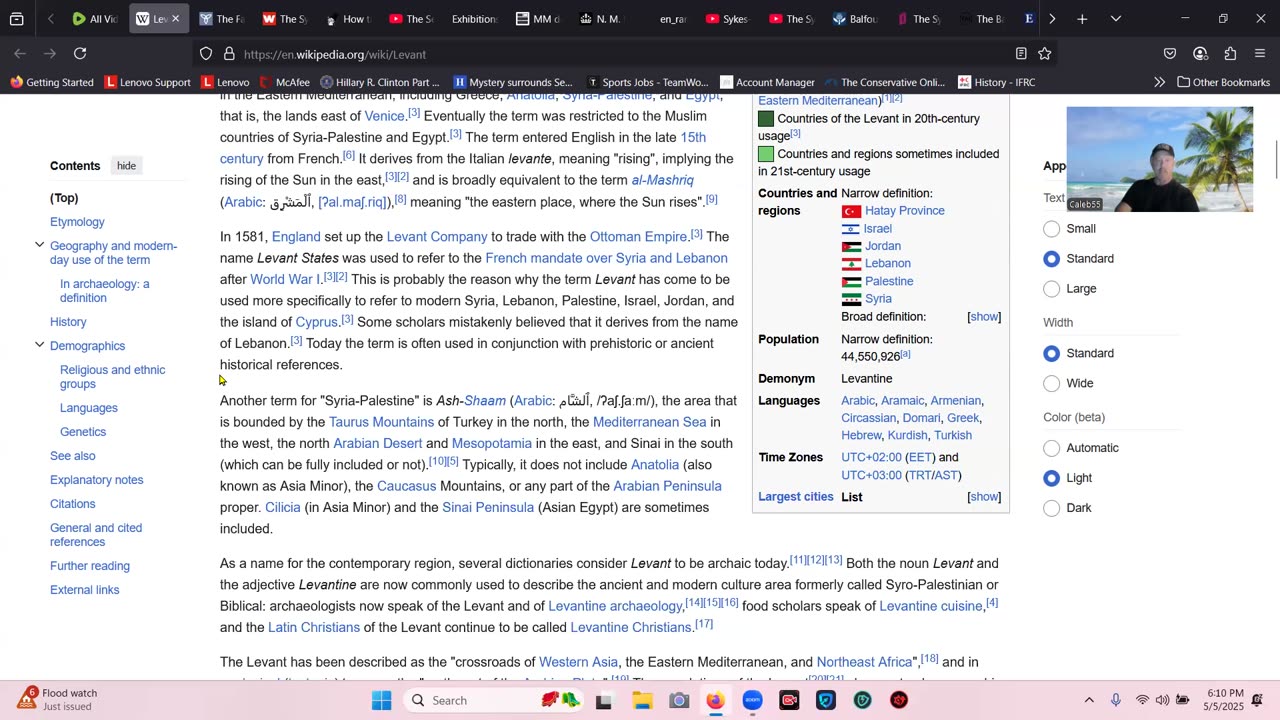Screen dimensions: 1280x720
Task: Click the URL address bar
Action: [x=600, y=54]
